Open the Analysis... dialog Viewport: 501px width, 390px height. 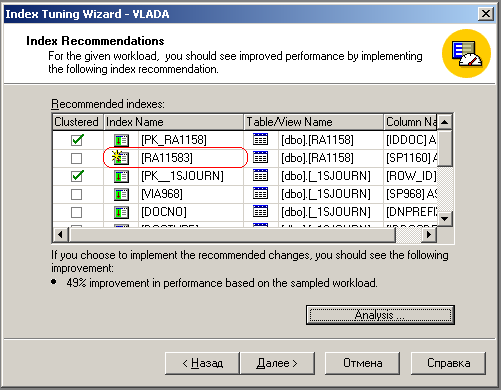(x=380, y=315)
